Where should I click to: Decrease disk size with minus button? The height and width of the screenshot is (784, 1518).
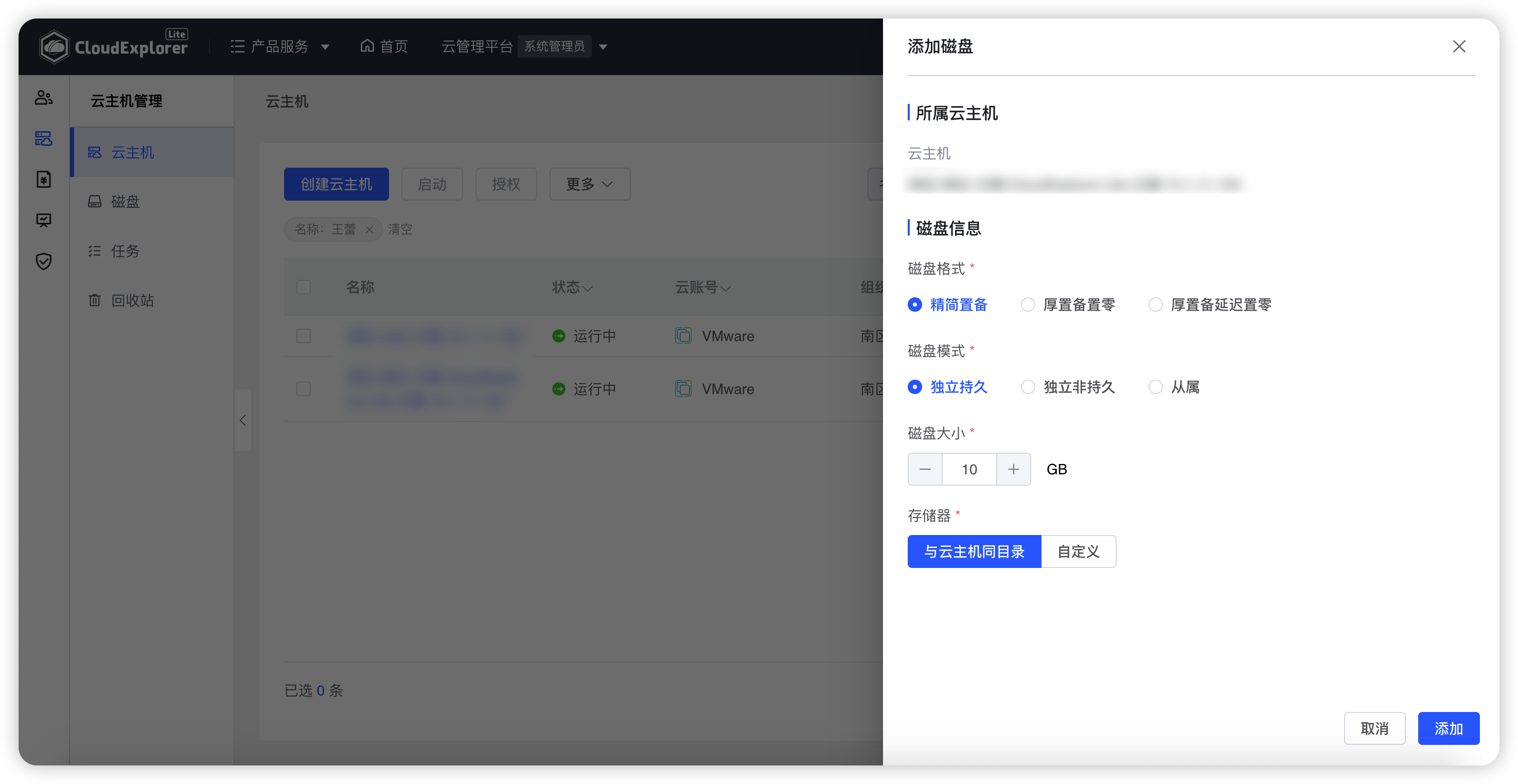pyautogui.click(x=925, y=469)
